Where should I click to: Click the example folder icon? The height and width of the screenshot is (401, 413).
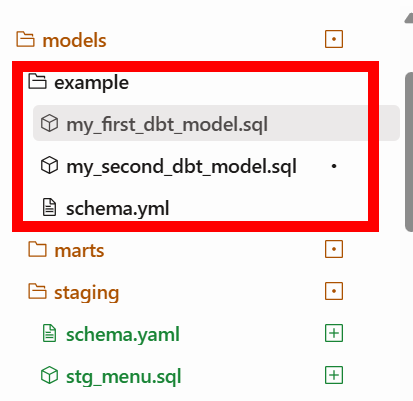pyautogui.click(x=37, y=82)
